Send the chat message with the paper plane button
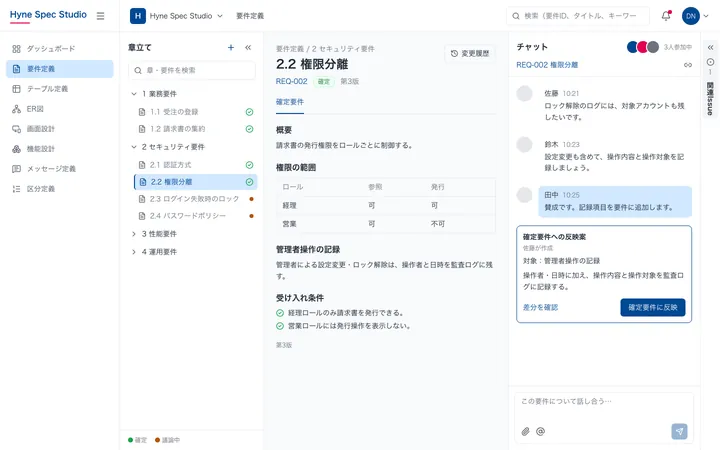Screen dimensions: 720x450 click(679, 432)
